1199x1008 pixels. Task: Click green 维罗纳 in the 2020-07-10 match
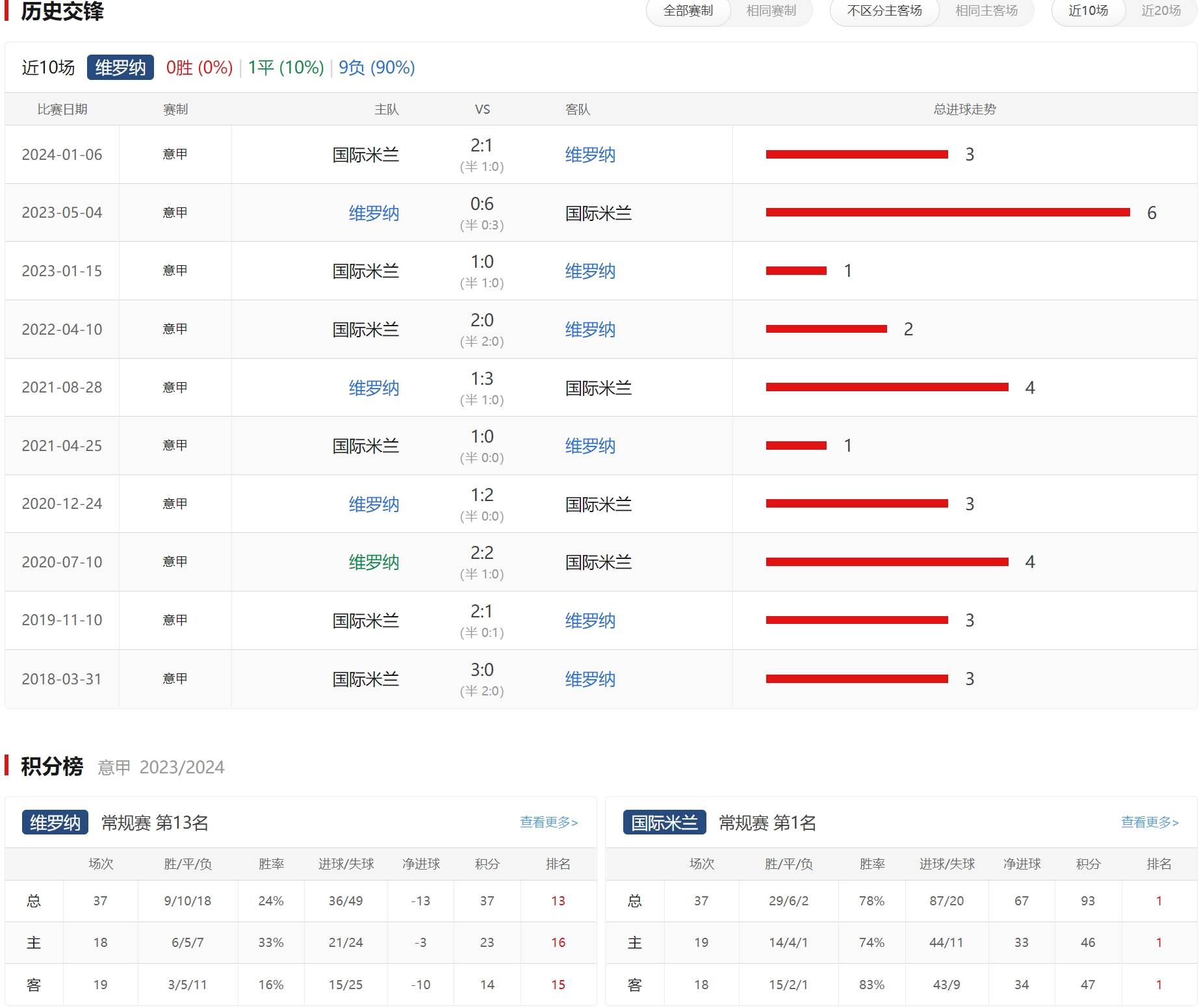click(374, 562)
